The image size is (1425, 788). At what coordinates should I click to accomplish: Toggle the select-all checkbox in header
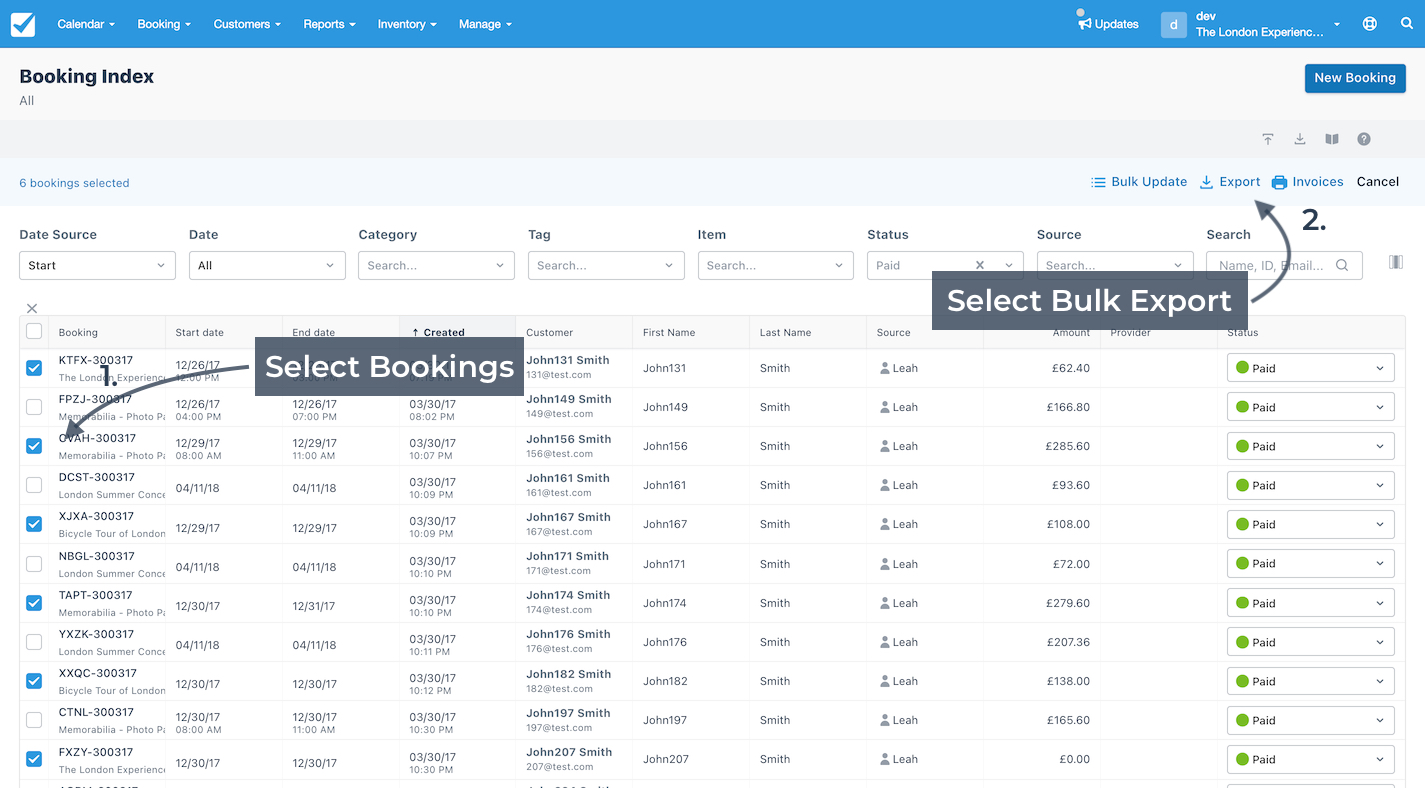(34, 331)
